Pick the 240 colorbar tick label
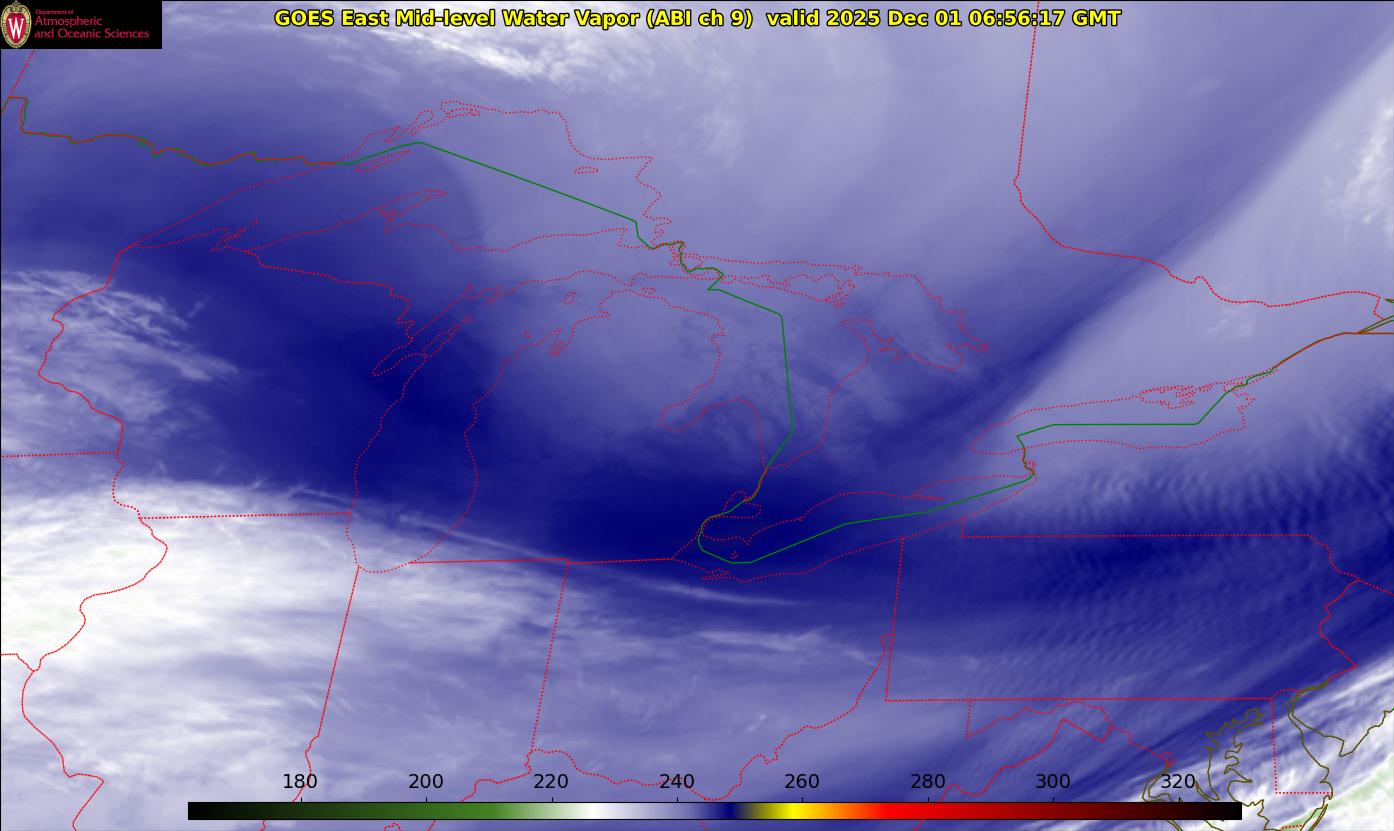 coord(677,782)
